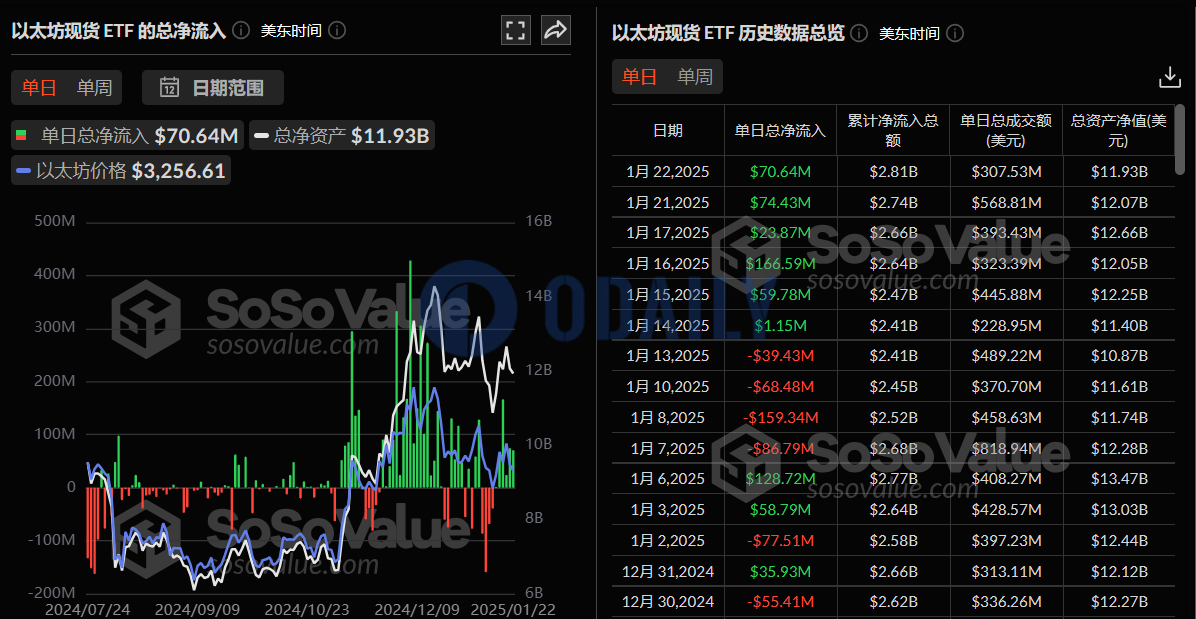Screen dimensions: 1196x619
Task: Toggle 以太坊价格 legend series
Action: 121,171
